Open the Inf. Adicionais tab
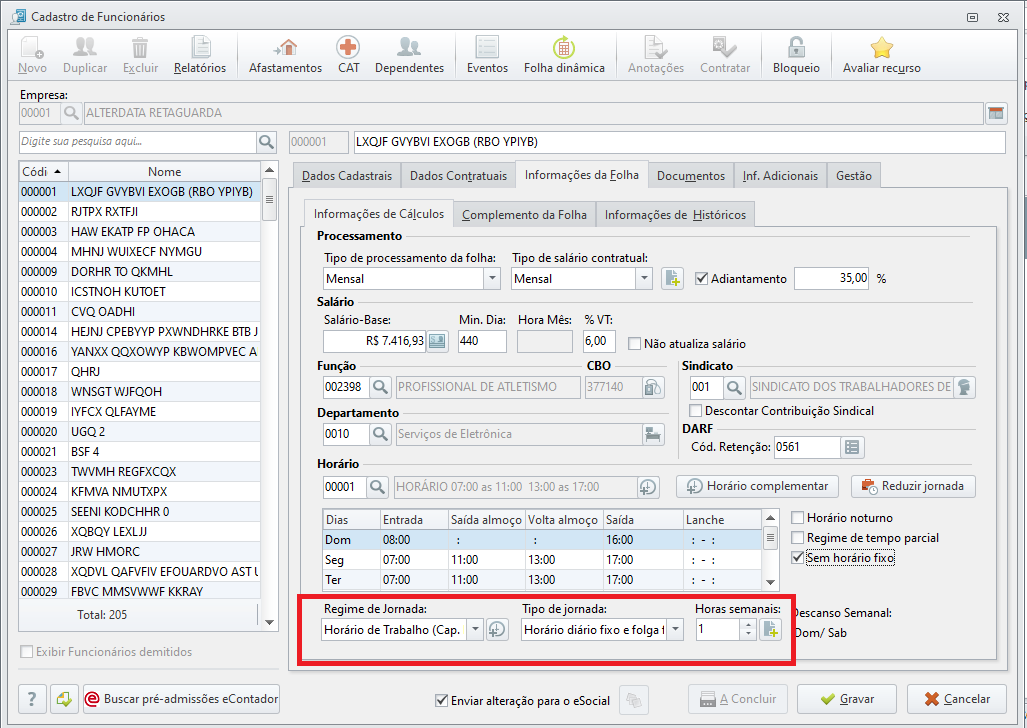Image resolution: width=1027 pixels, height=728 pixels. pyautogui.click(x=780, y=176)
